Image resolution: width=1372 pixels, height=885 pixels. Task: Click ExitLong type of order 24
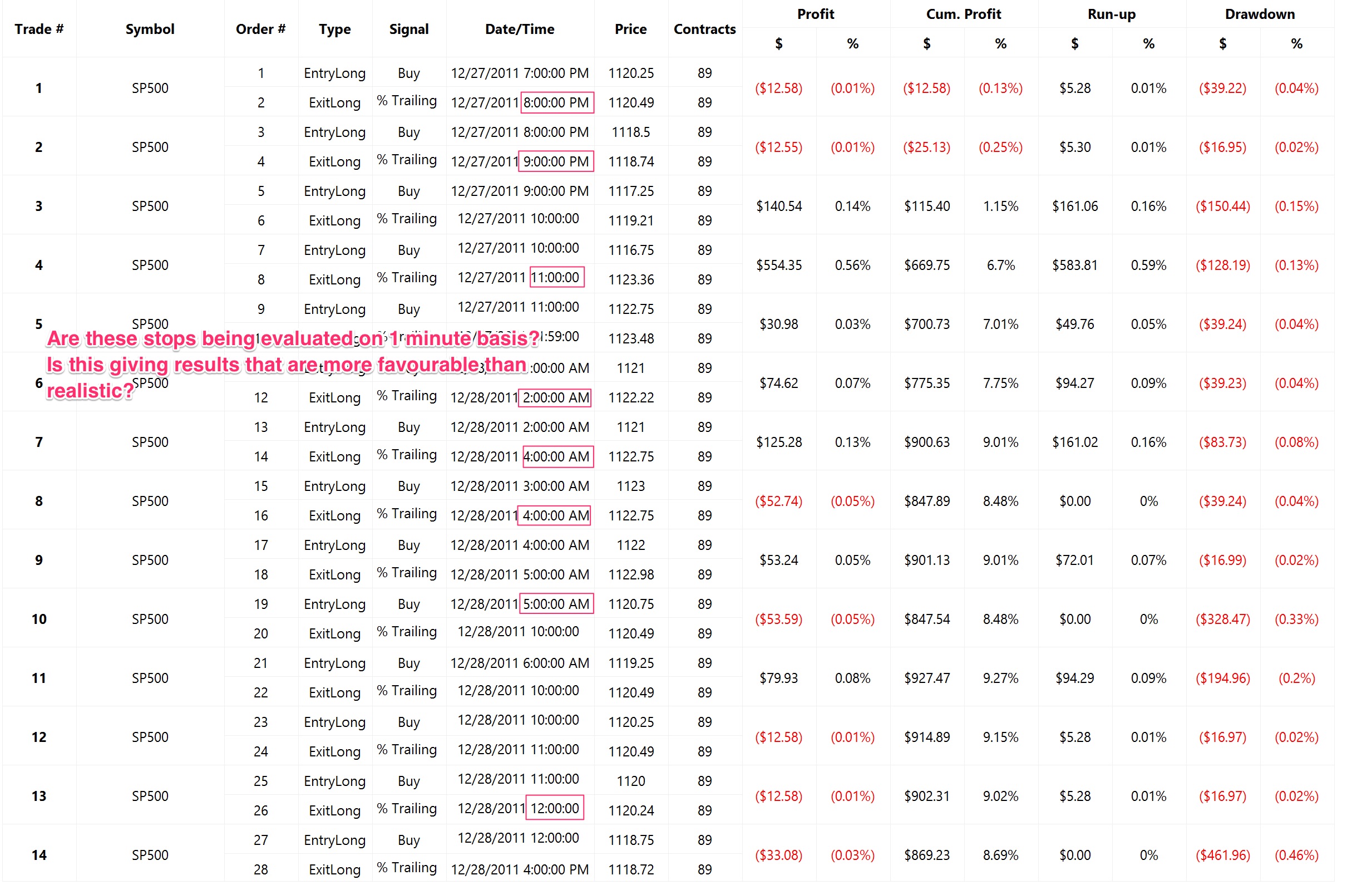coord(335,753)
